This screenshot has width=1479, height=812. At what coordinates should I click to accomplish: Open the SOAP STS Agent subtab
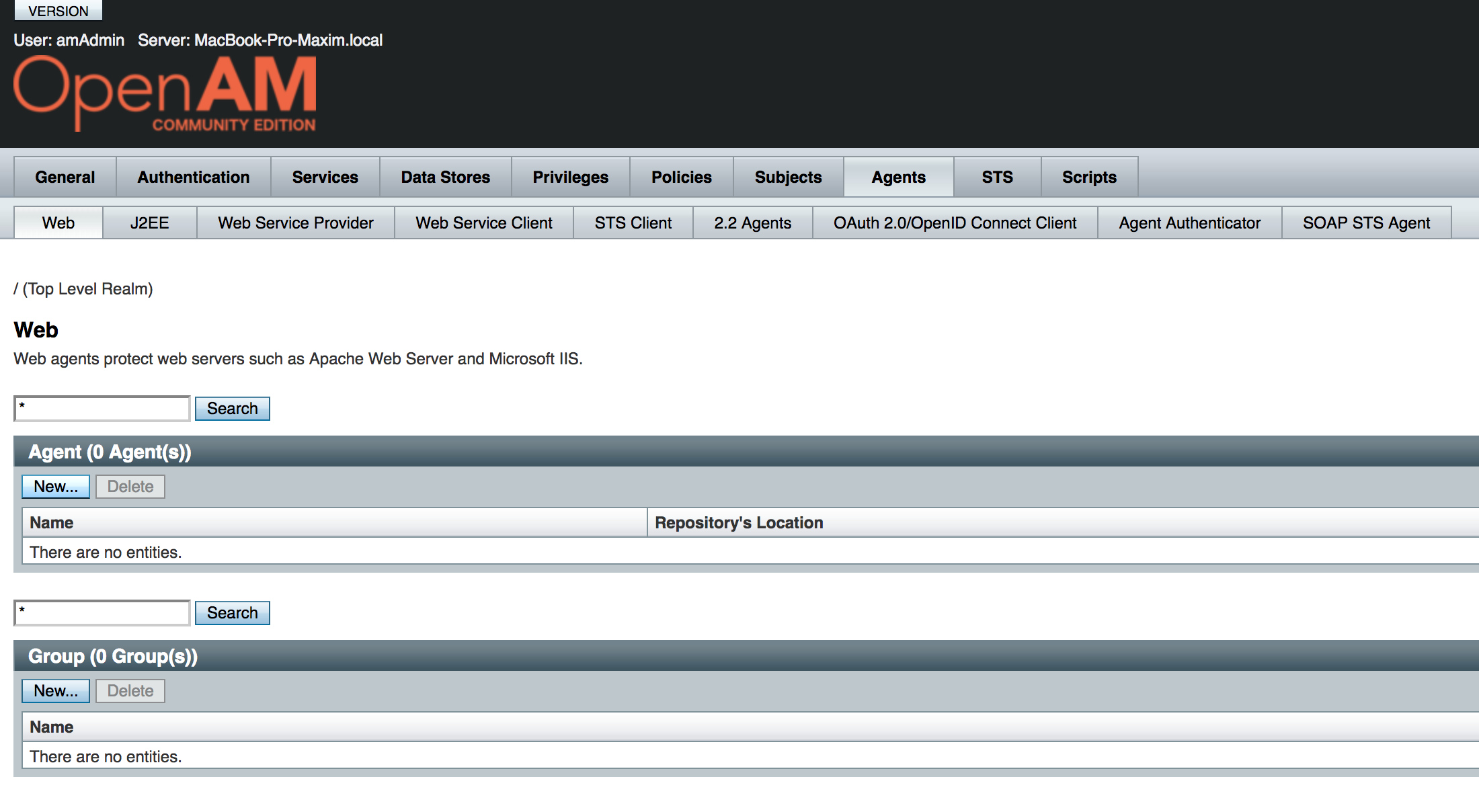pyautogui.click(x=1366, y=223)
